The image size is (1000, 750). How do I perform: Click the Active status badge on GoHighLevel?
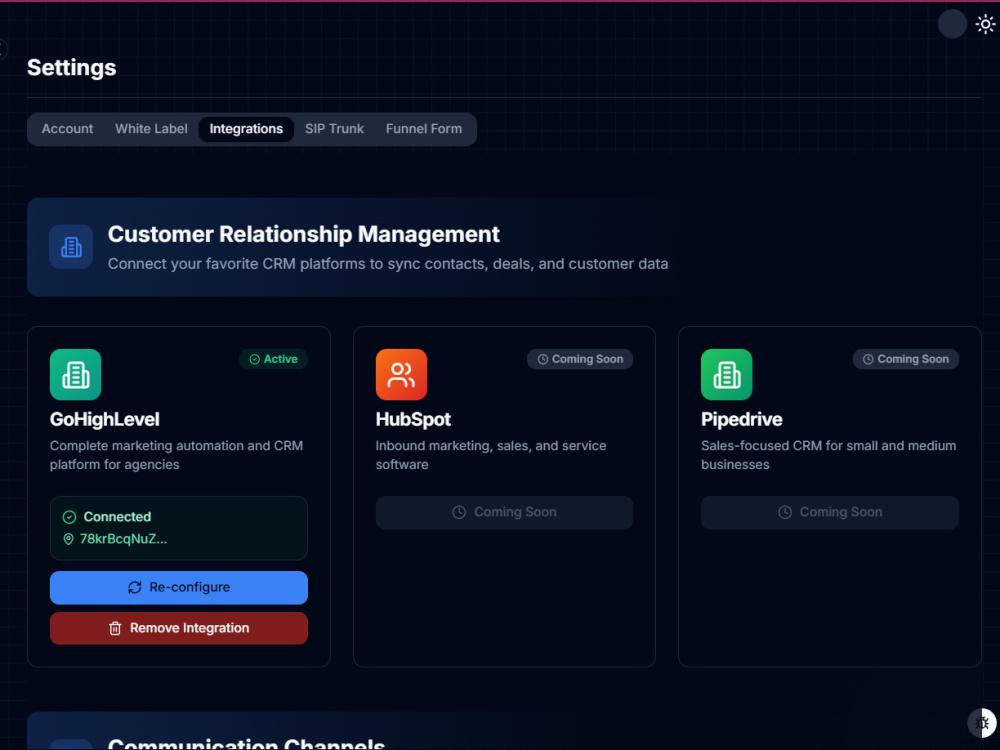274,359
